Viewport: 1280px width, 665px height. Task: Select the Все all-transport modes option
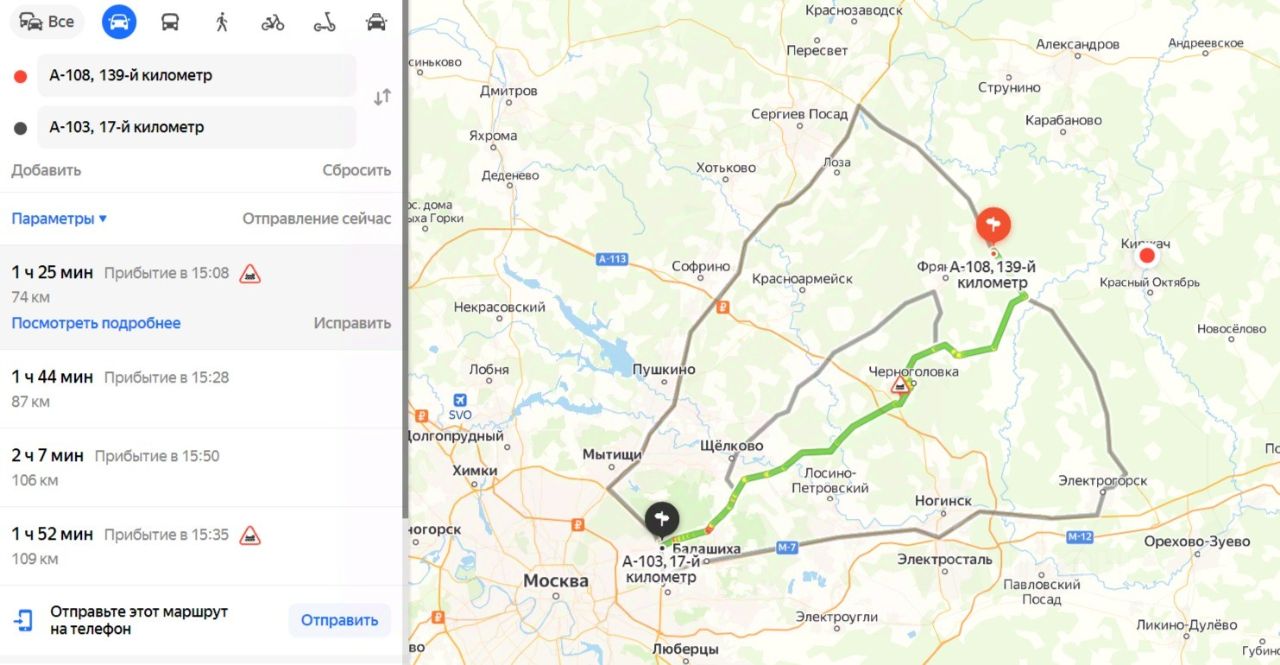(x=46, y=22)
